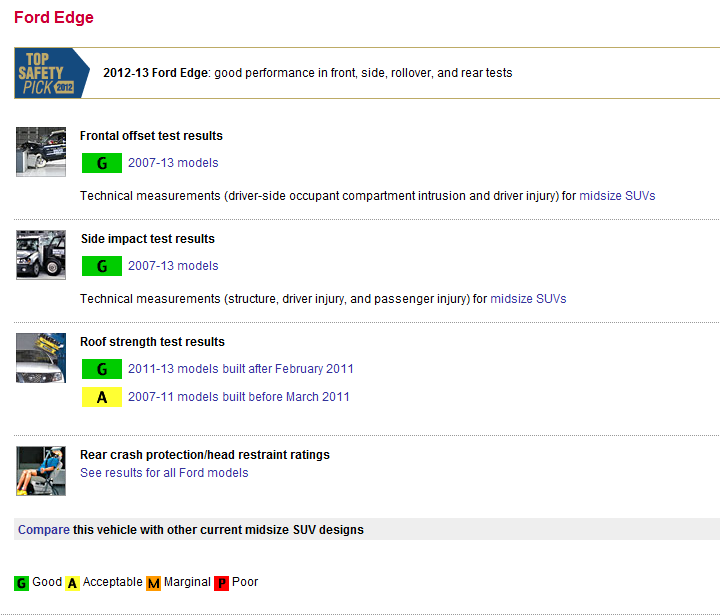Click the word Poor in the legend
720x615 pixels.
pos(245,582)
